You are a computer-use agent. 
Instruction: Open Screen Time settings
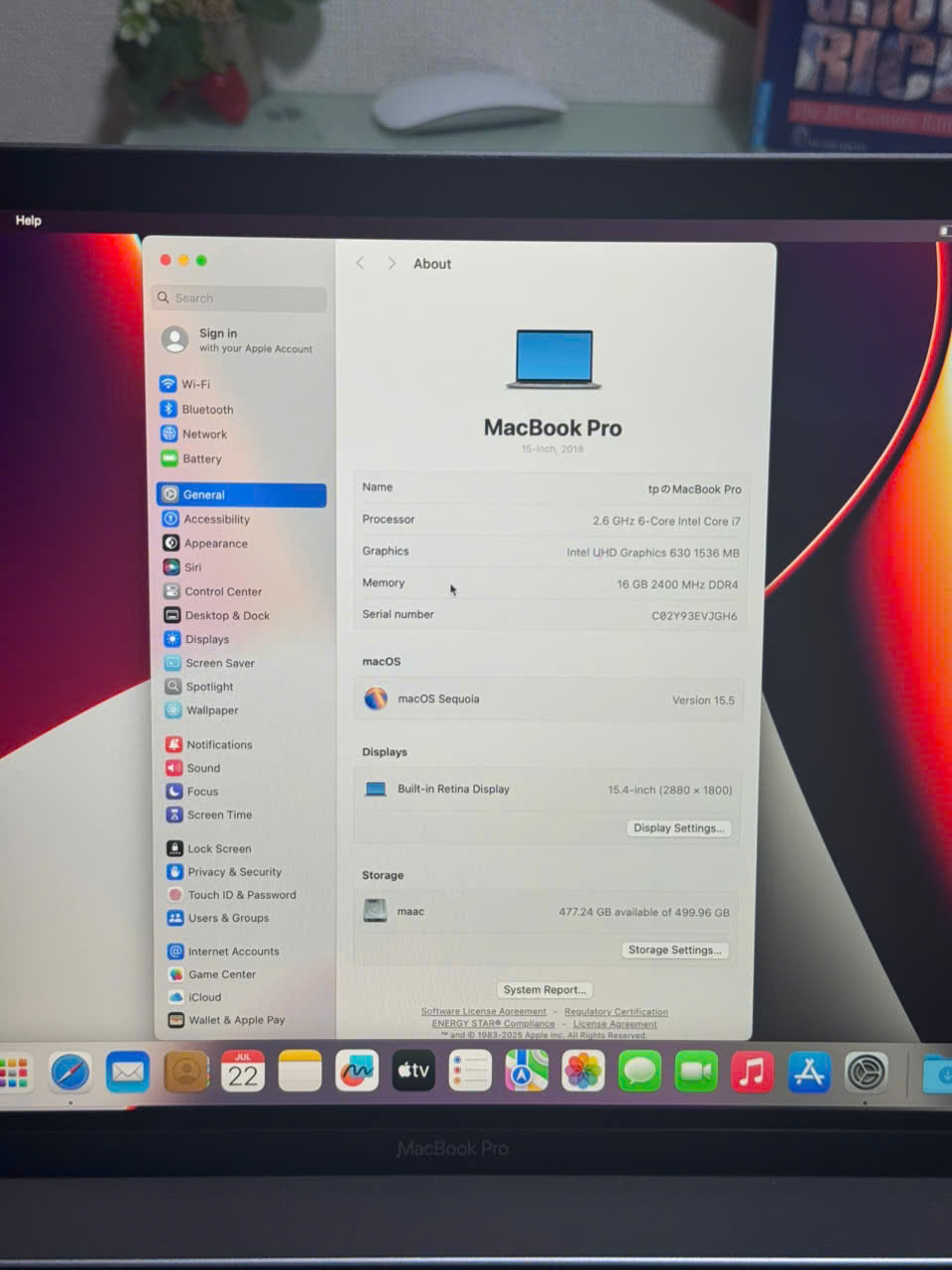point(209,815)
